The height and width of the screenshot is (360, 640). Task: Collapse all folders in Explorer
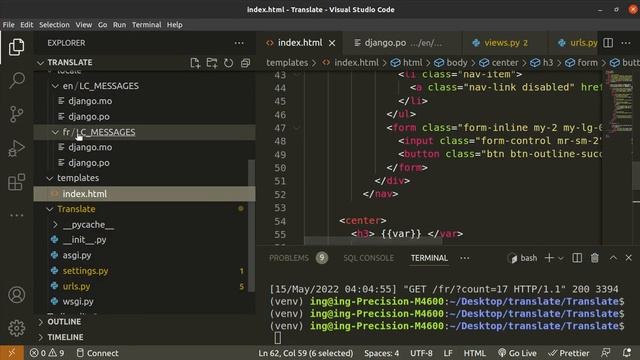(245, 63)
